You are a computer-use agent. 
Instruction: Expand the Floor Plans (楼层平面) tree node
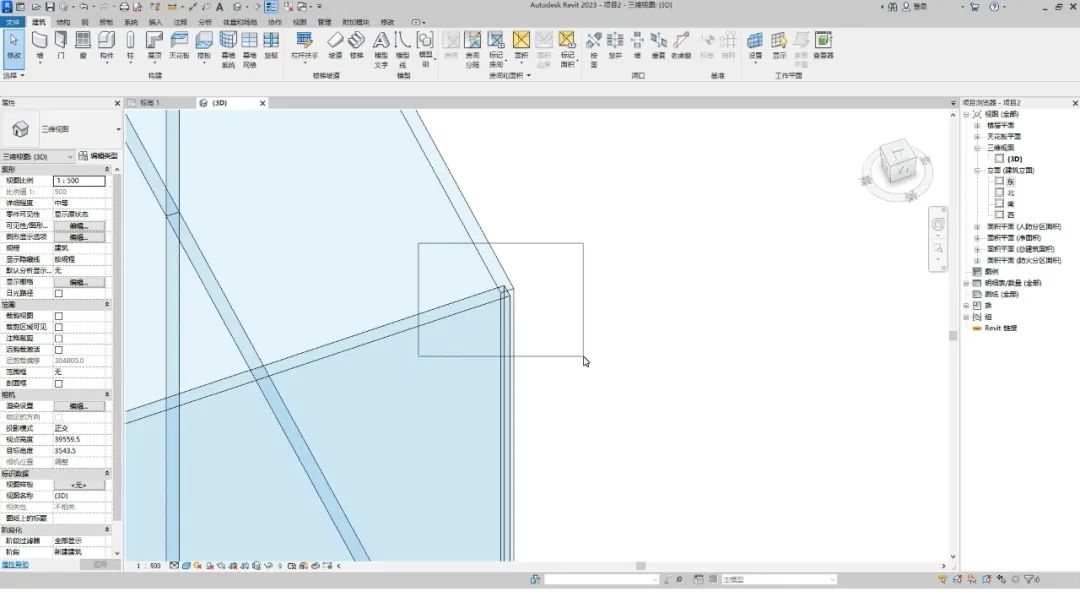coord(977,125)
